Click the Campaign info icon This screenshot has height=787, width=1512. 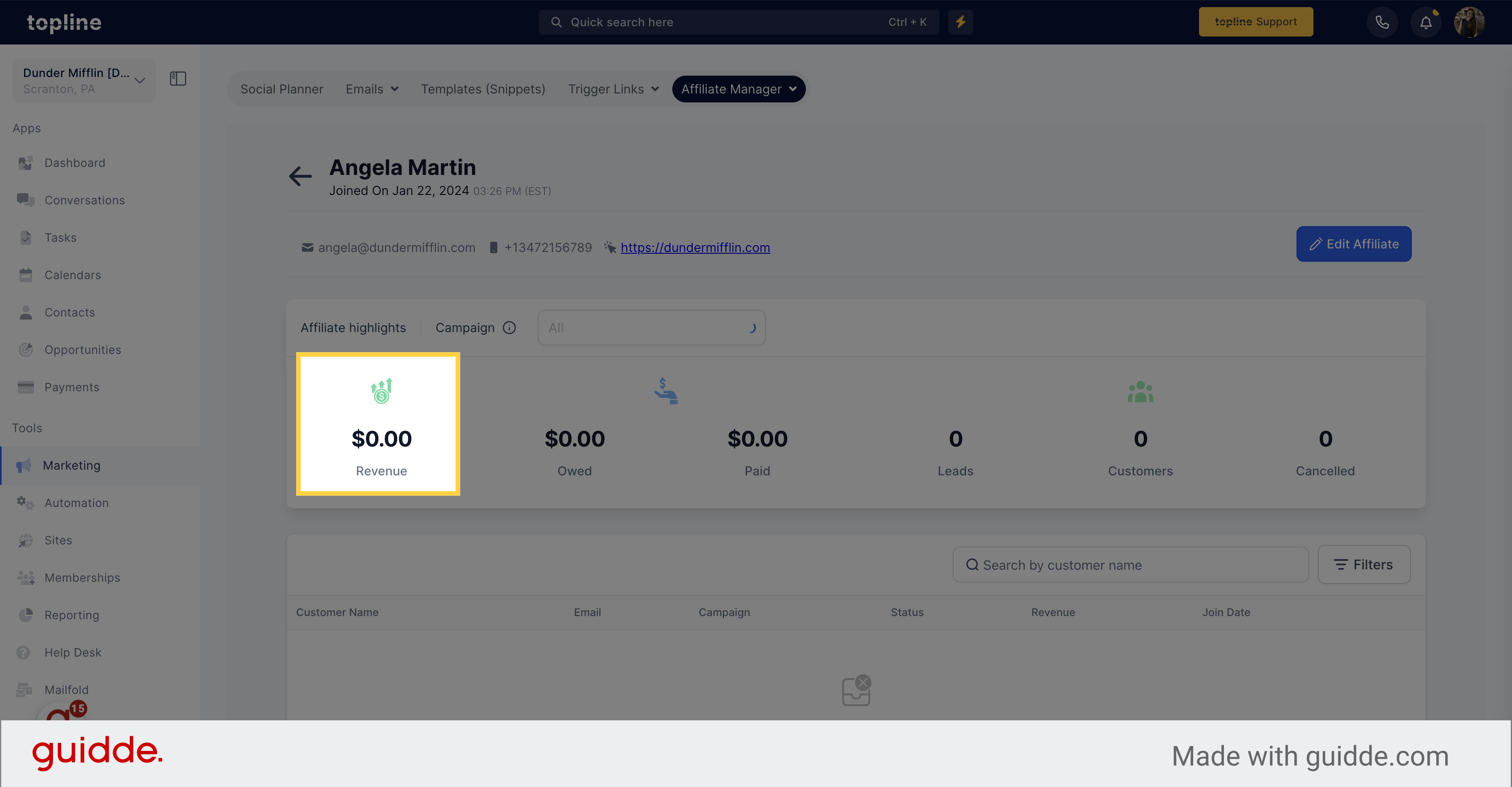tap(509, 328)
